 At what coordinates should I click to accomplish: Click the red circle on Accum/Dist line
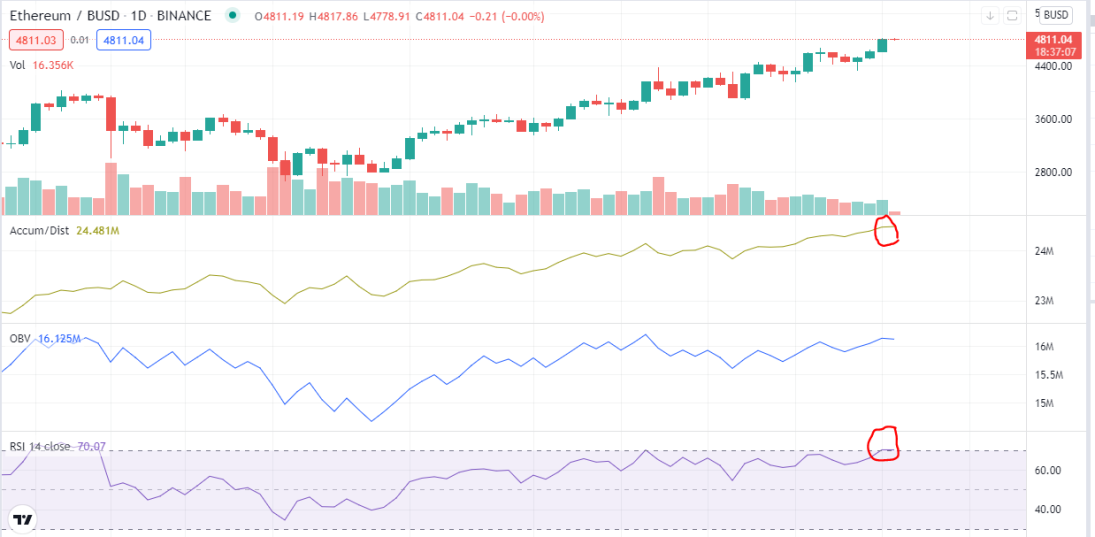[x=887, y=231]
